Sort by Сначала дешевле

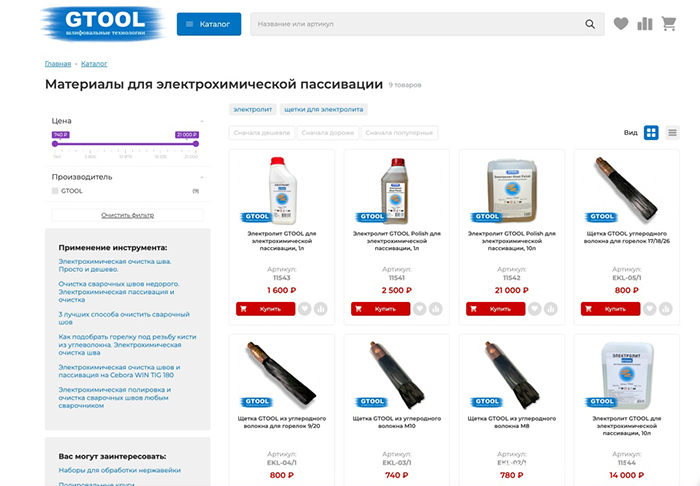click(261, 132)
